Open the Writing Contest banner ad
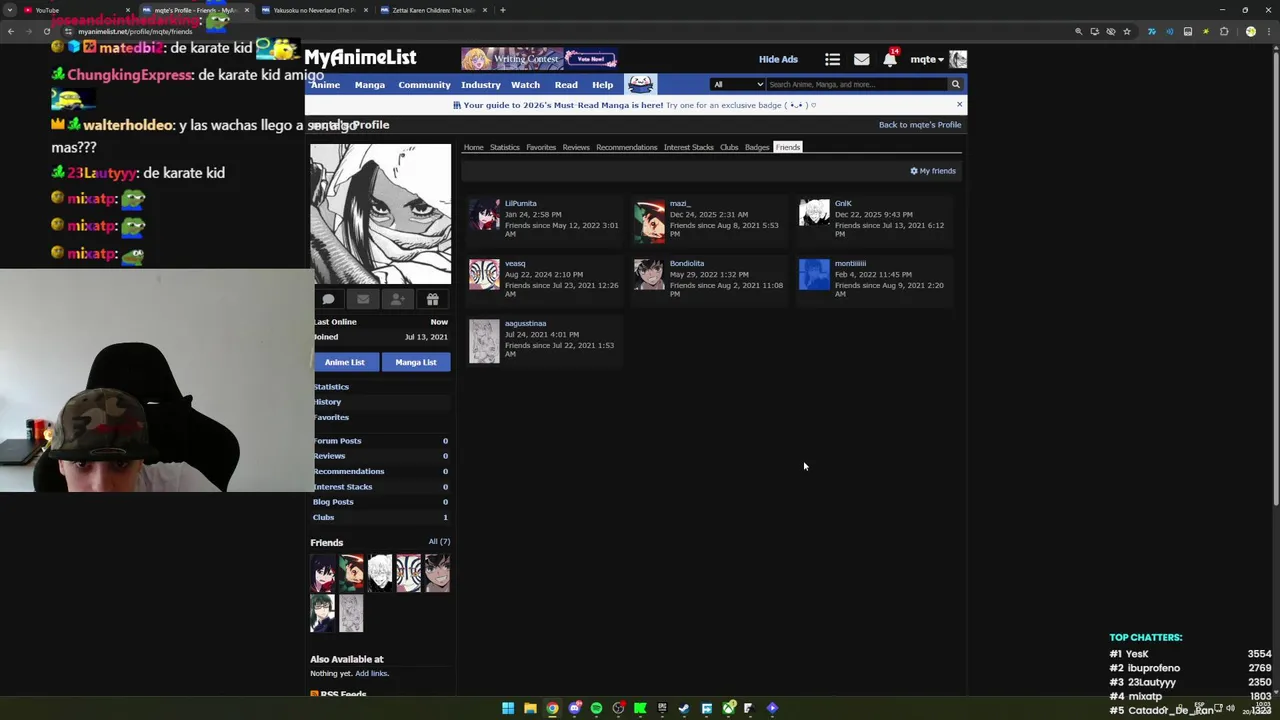Image resolution: width=1280 pixels, height=720 pixels. (539, 59)
